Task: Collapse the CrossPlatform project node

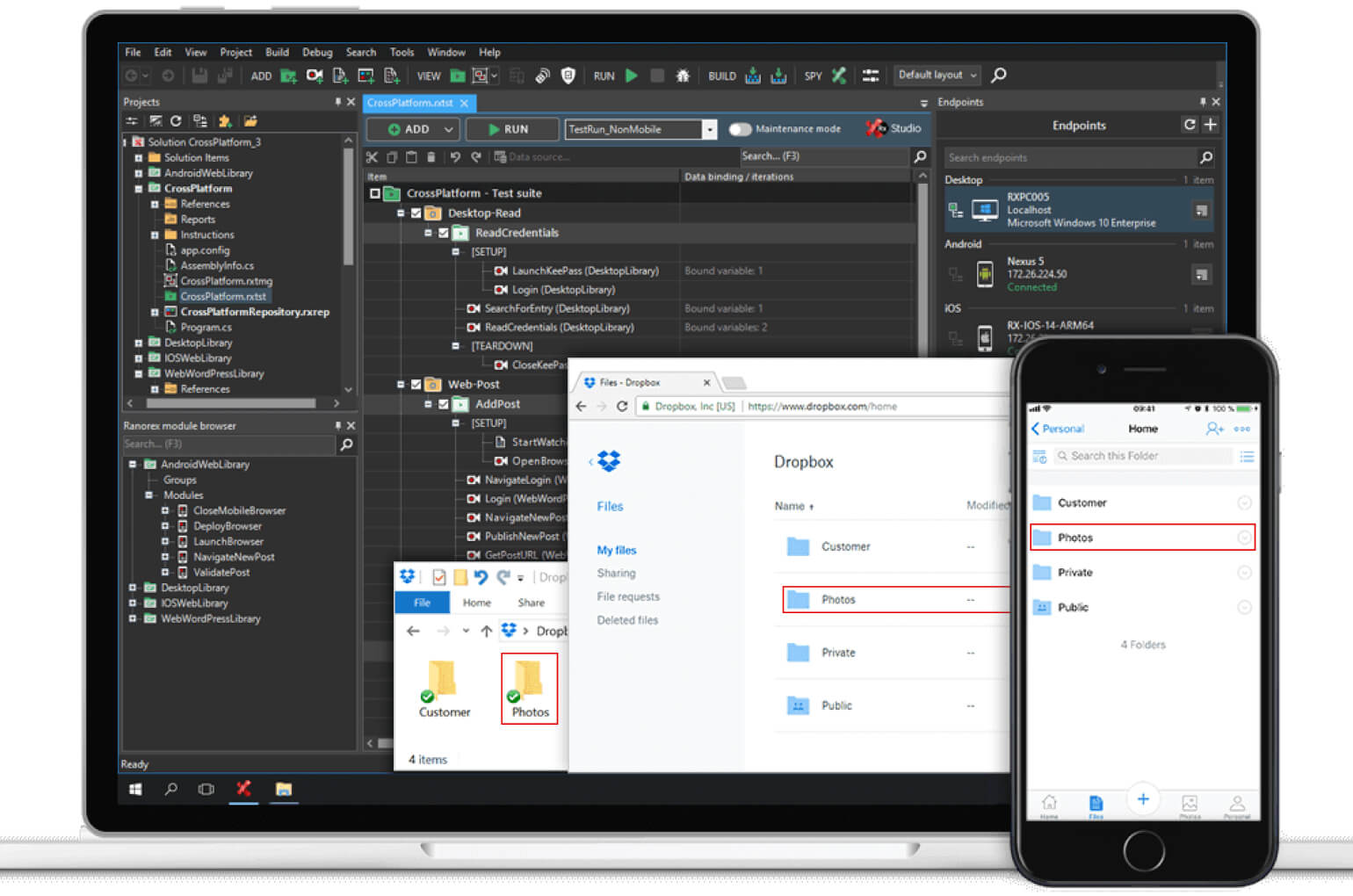Action: tap(138, 188)
